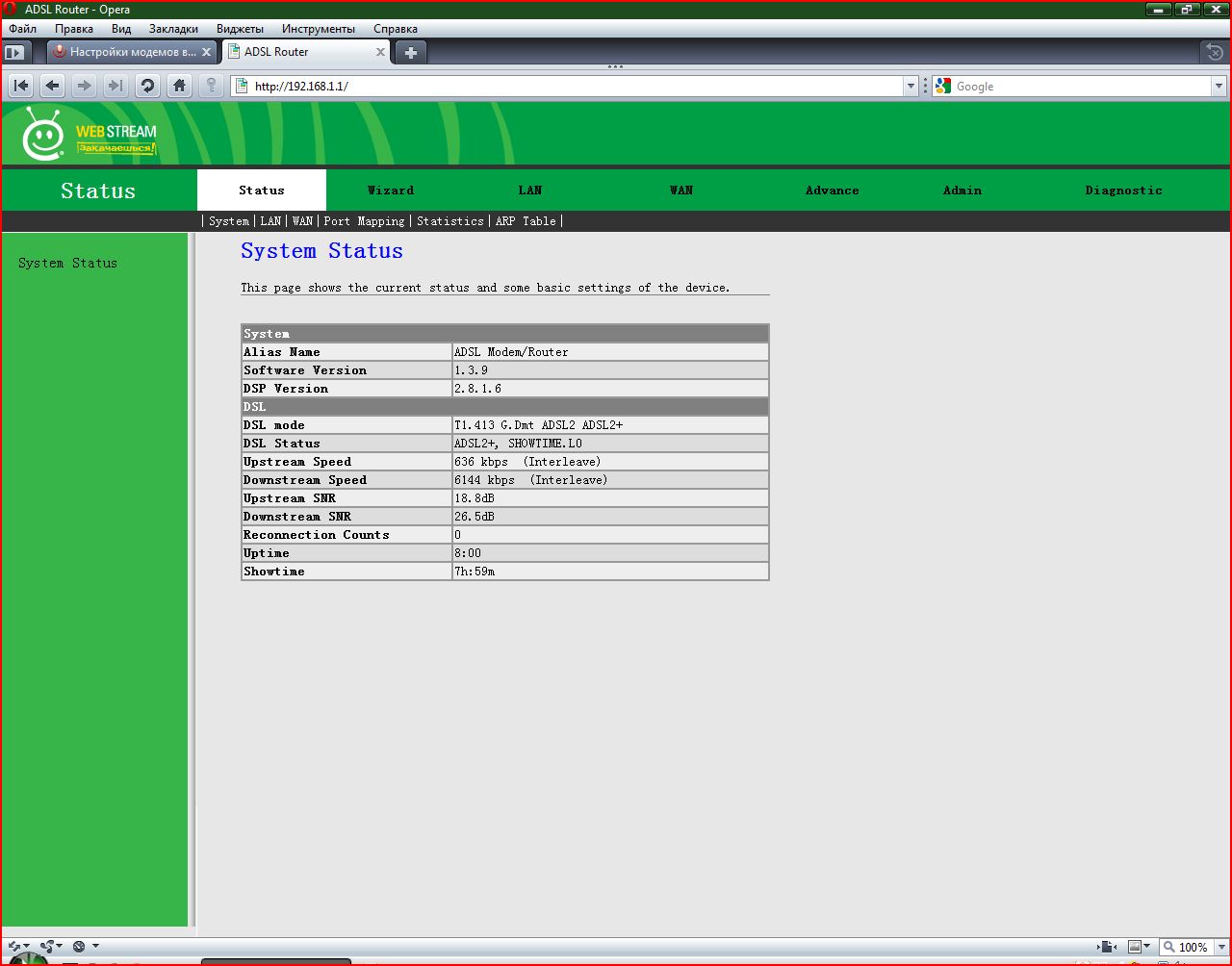This screenshot has height=966, width=1232.
Task: Open the Вид menu
Action: pos(121,29)
